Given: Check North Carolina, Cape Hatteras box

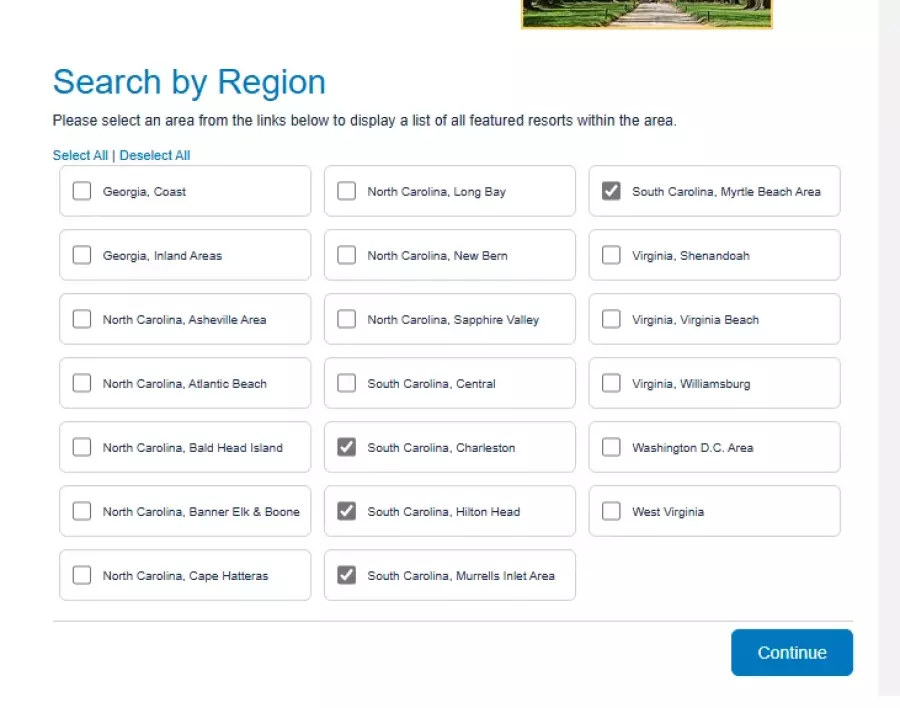Looking at the screenshot, I should pyautogui.click(x=82, y=575).
